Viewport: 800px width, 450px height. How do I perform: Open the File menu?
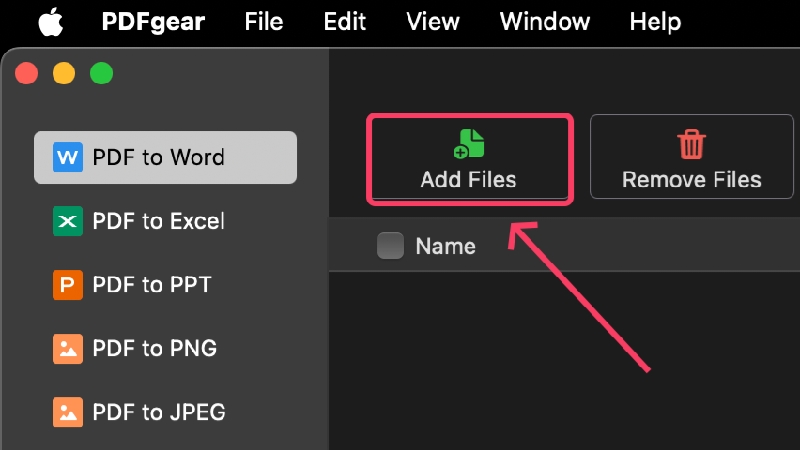point(263,22)
